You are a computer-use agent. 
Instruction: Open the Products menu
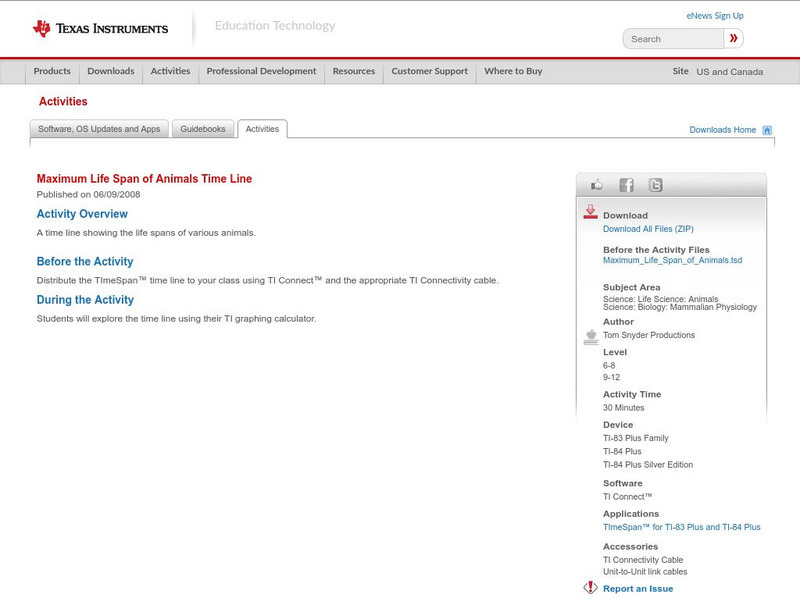(x=52, y=71)
